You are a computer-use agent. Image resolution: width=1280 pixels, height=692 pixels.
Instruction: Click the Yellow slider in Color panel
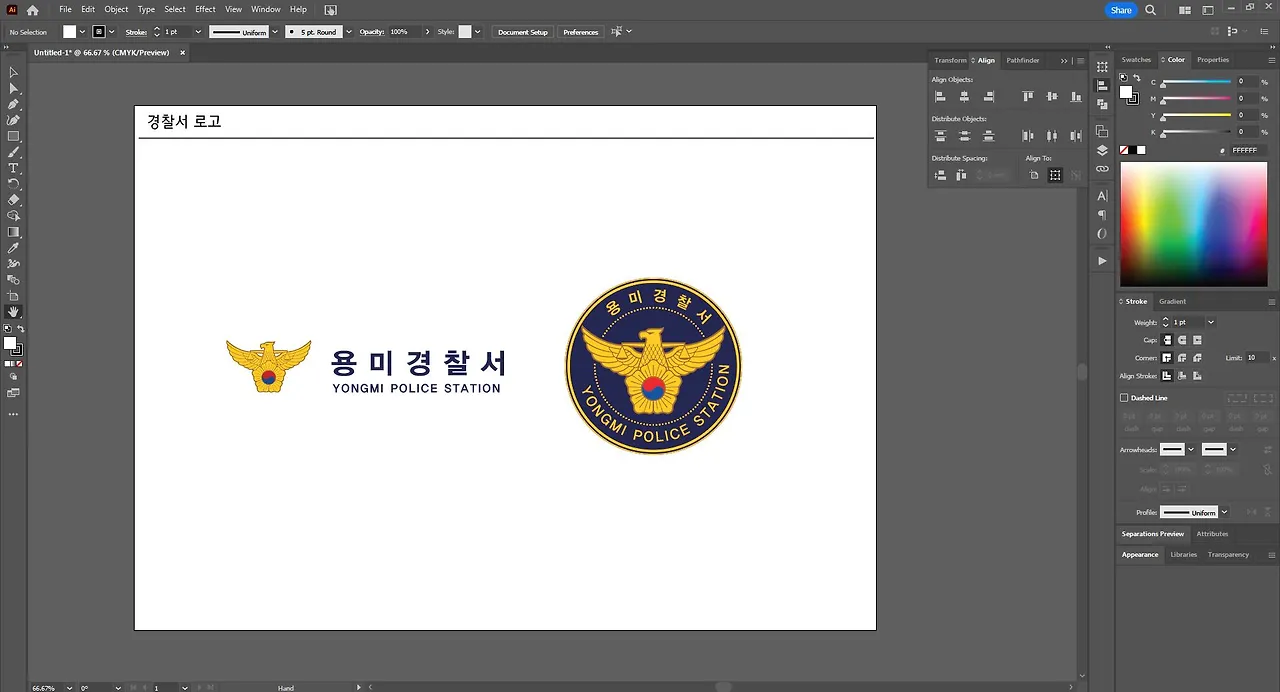click(x=1196, y=115)
